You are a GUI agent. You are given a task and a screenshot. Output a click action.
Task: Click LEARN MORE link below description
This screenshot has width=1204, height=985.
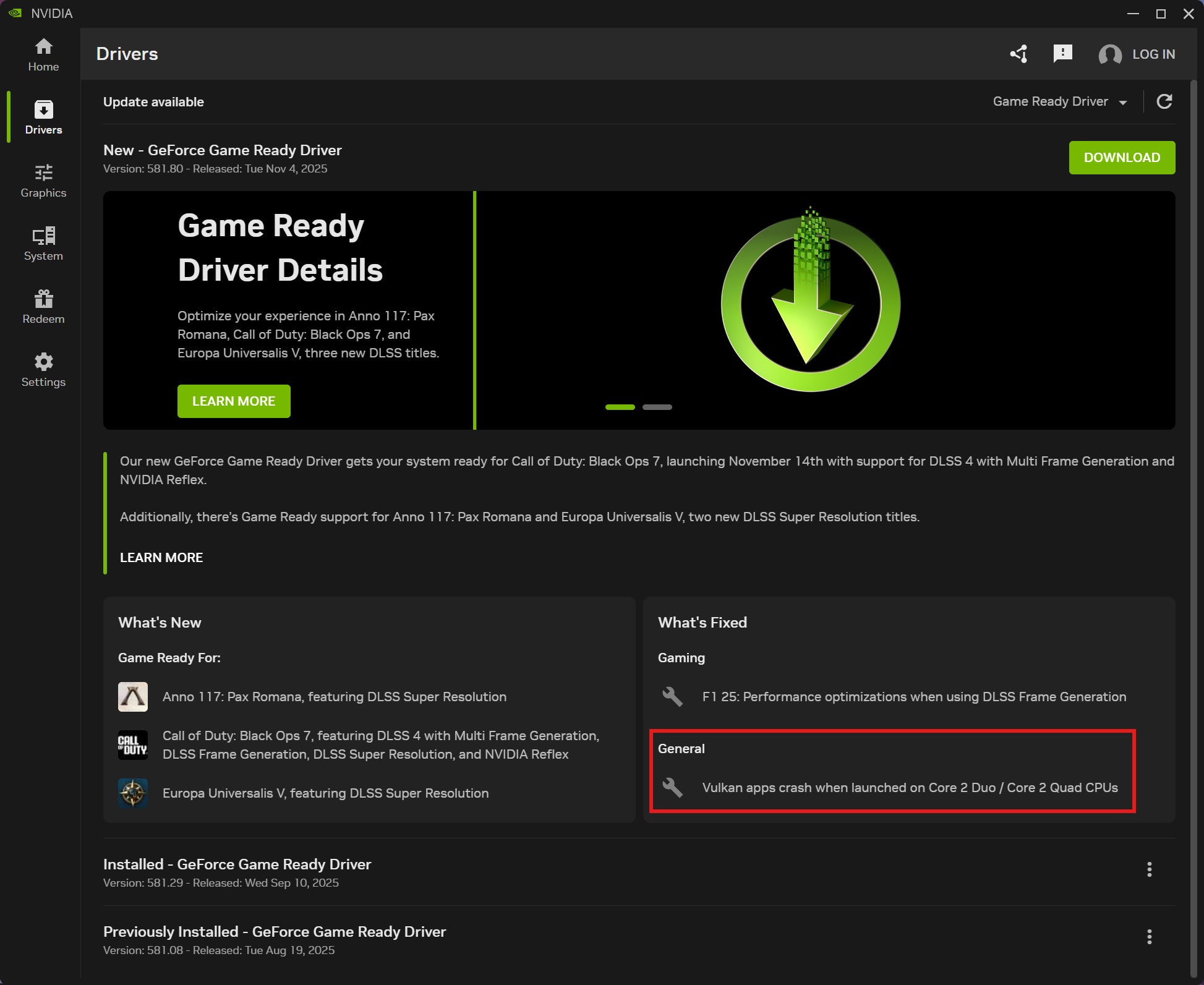(161, 558)
